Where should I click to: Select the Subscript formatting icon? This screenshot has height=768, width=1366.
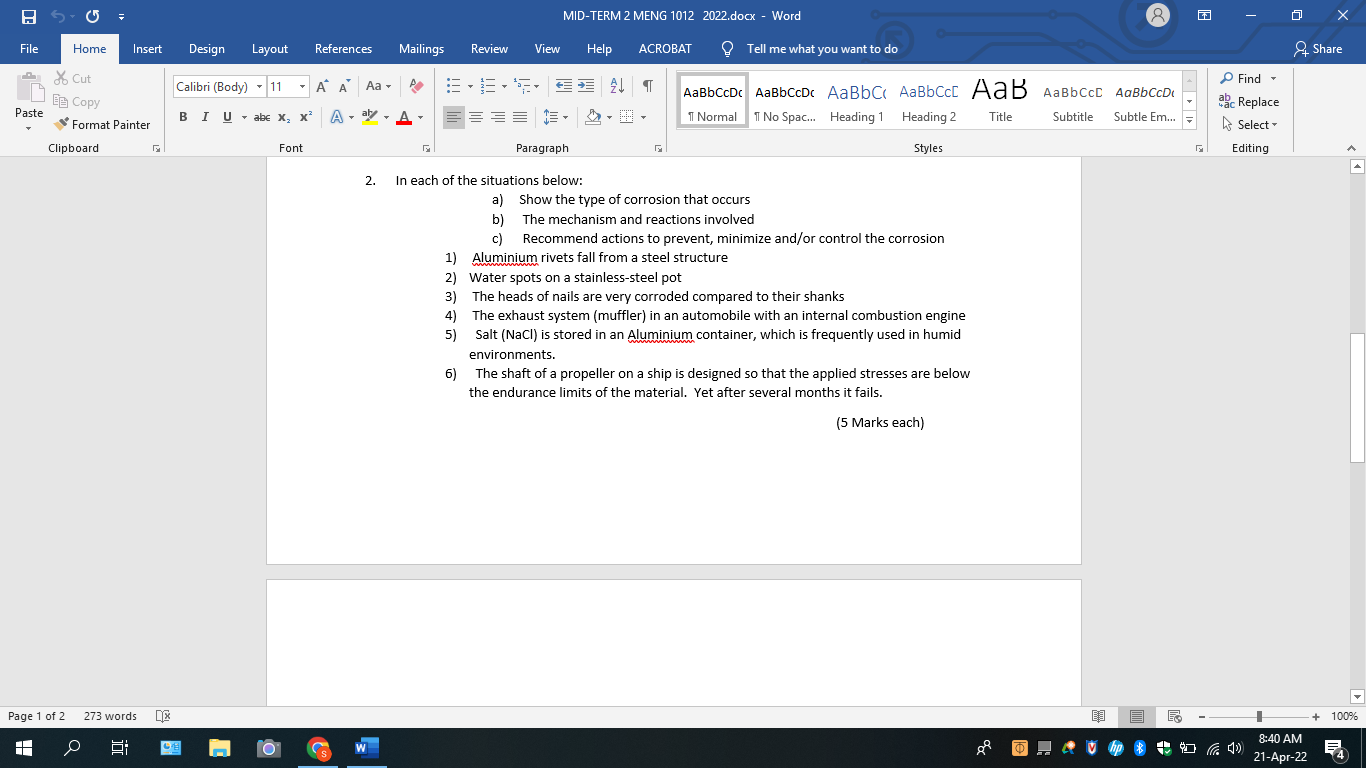click(283, 117)
